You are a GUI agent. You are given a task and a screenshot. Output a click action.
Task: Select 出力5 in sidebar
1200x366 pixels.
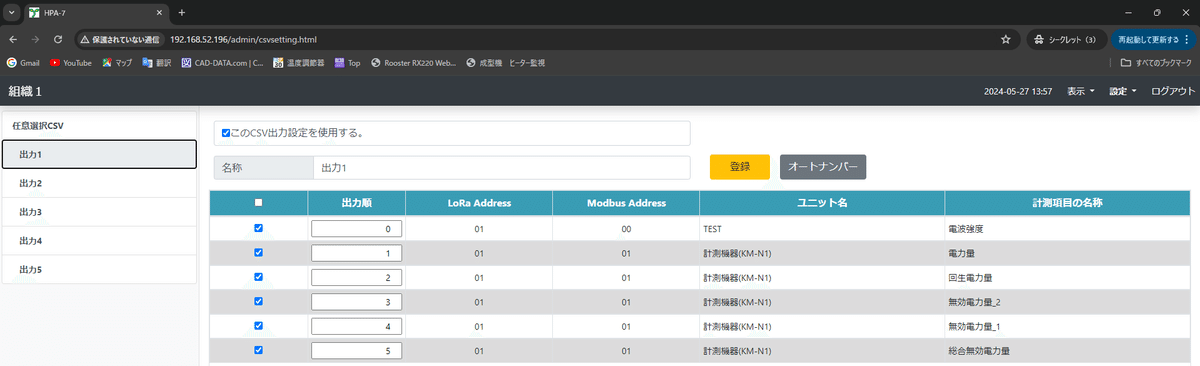99,269
